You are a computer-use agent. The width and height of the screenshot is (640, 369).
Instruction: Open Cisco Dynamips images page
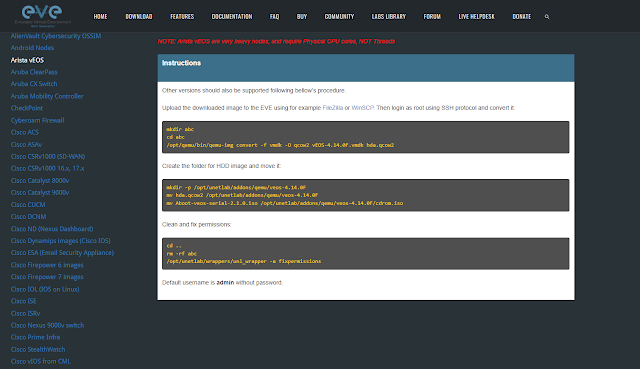[x=61, y=240]
